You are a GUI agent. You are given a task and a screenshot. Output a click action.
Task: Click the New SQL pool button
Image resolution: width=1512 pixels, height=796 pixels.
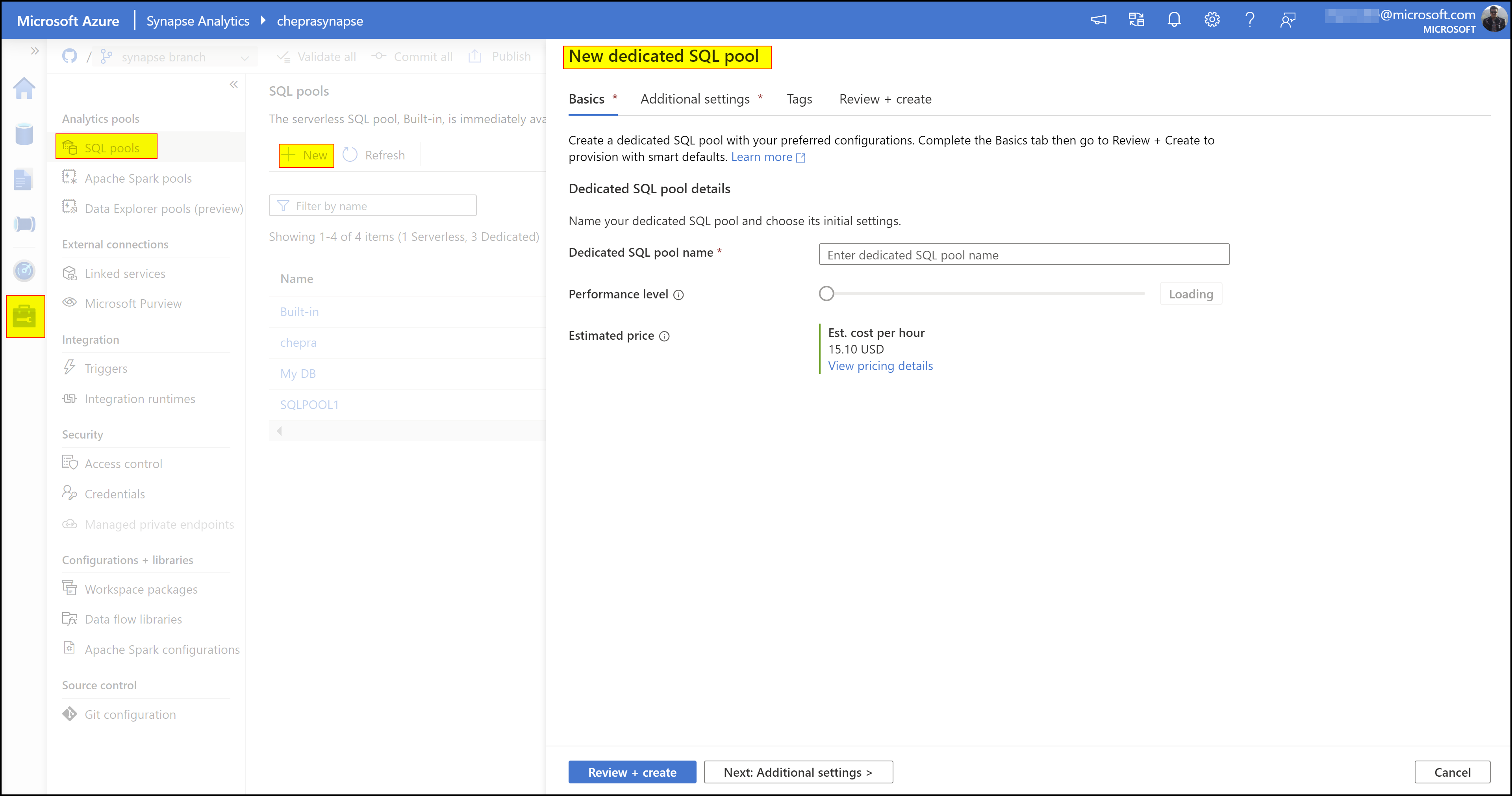tap(306, 155)
